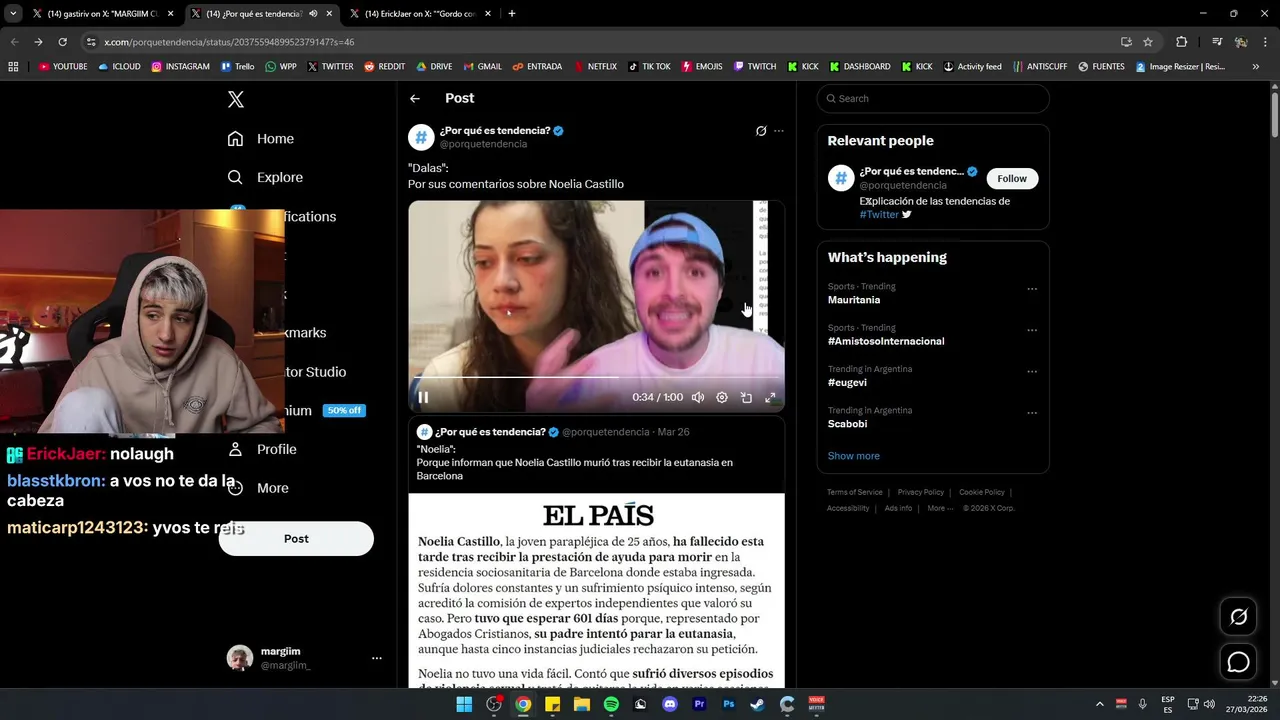The width and height of the screenshot is (1280, 720).
Task: Open Discord from taskbar
Action: (670, 704)
